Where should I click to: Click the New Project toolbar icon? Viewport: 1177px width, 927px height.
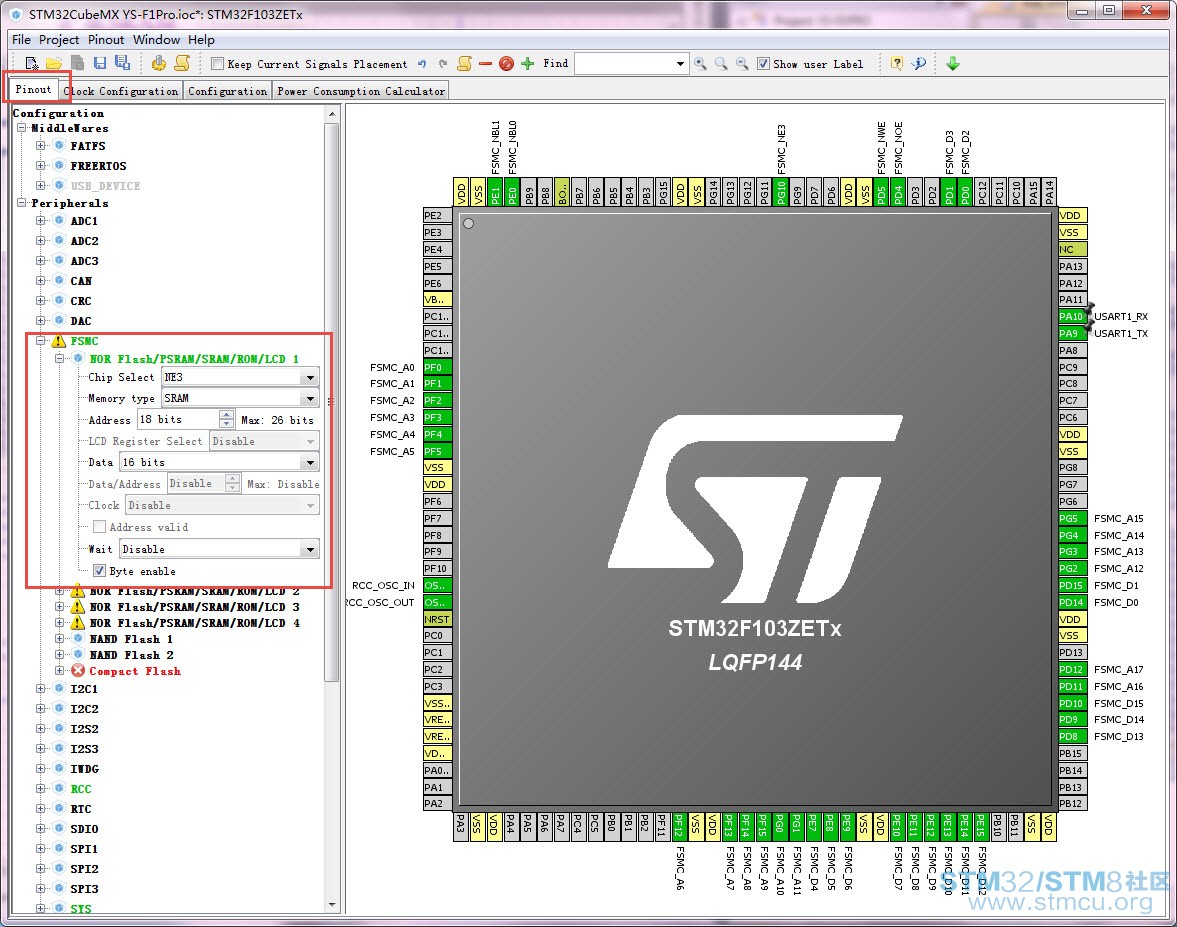click(x=32, y=64)
